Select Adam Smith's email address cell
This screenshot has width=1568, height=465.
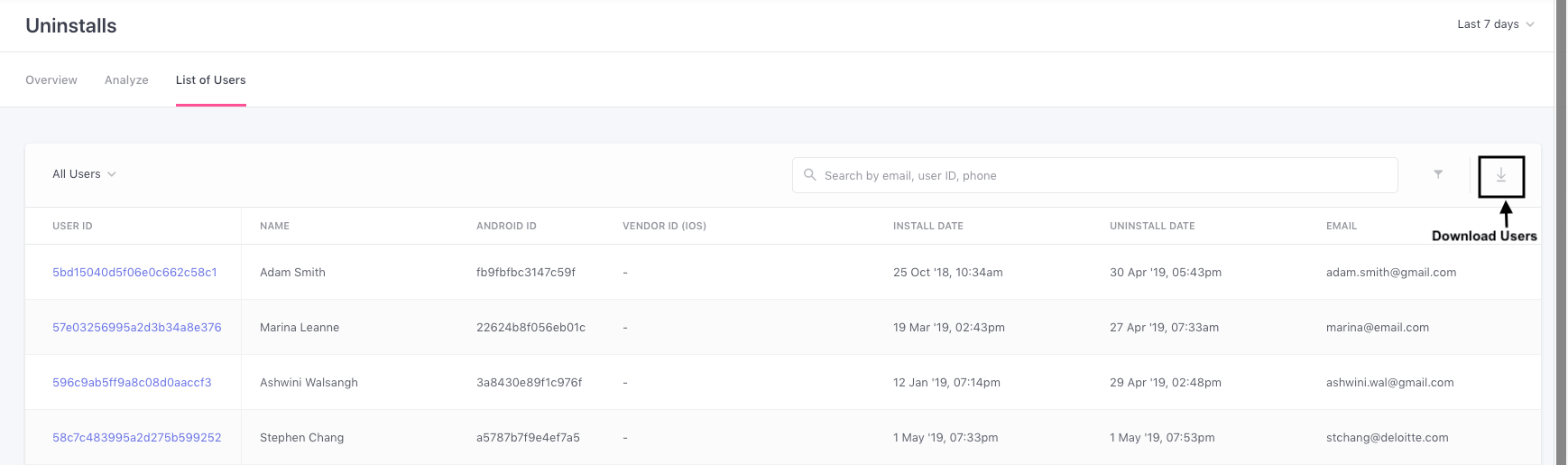1390,273
